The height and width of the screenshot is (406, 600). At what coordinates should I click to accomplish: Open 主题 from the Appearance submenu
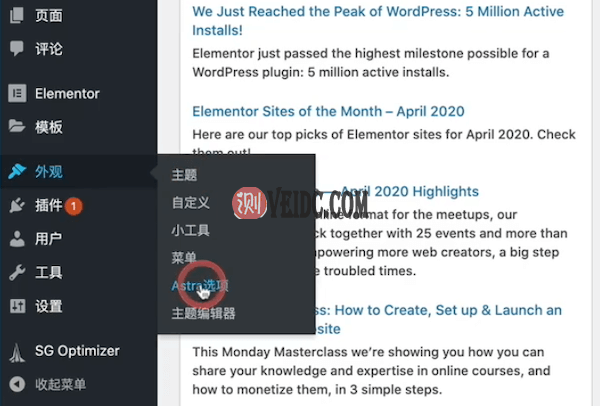pyautogui.click(x=184, y=175)
